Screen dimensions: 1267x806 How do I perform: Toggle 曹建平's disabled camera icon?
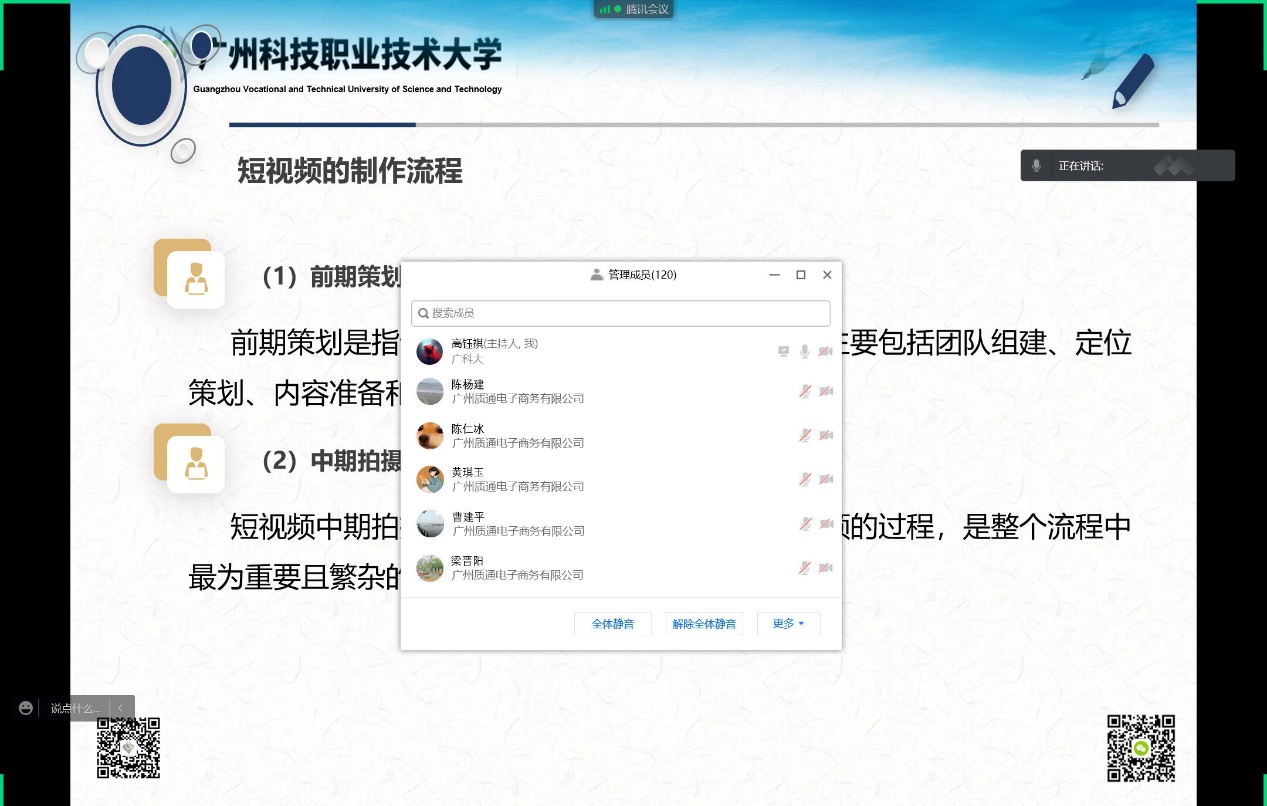[826, 524]
